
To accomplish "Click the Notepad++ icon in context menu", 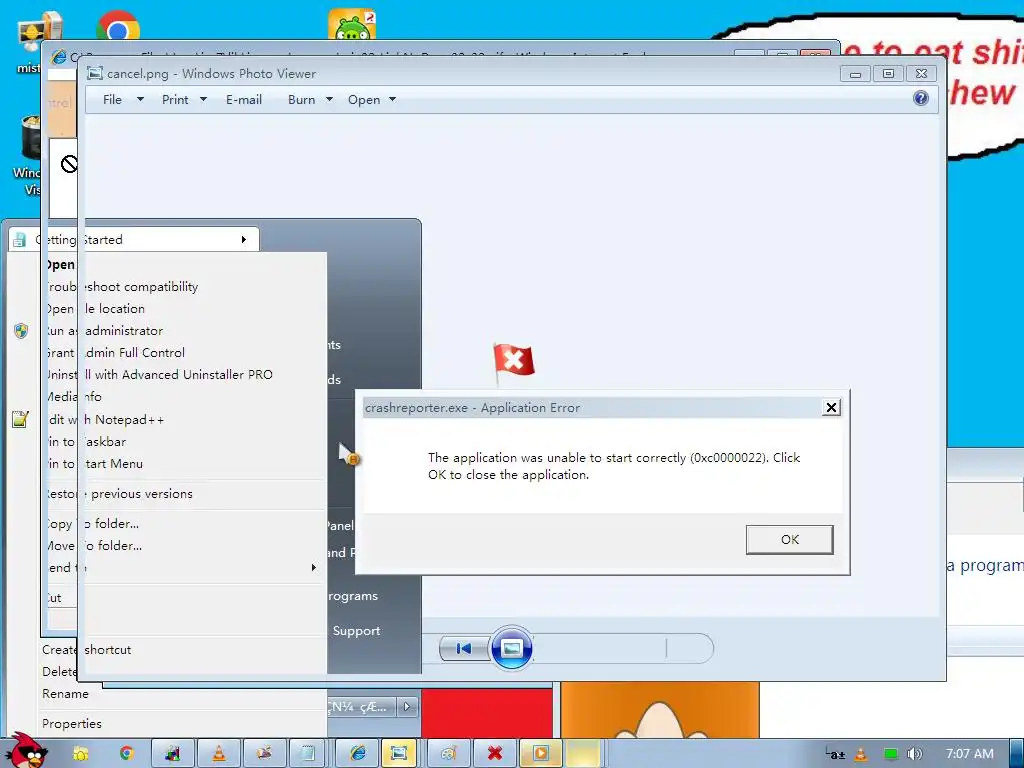I will [x=20, y=419].
